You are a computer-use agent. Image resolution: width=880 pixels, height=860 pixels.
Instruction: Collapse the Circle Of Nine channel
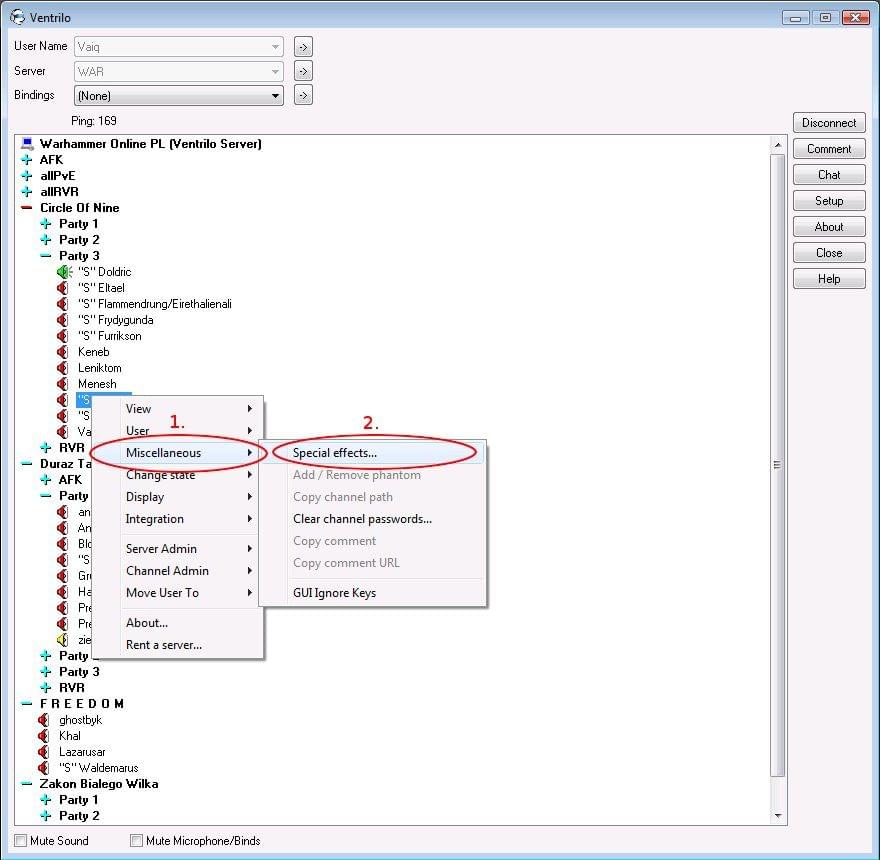26,208
